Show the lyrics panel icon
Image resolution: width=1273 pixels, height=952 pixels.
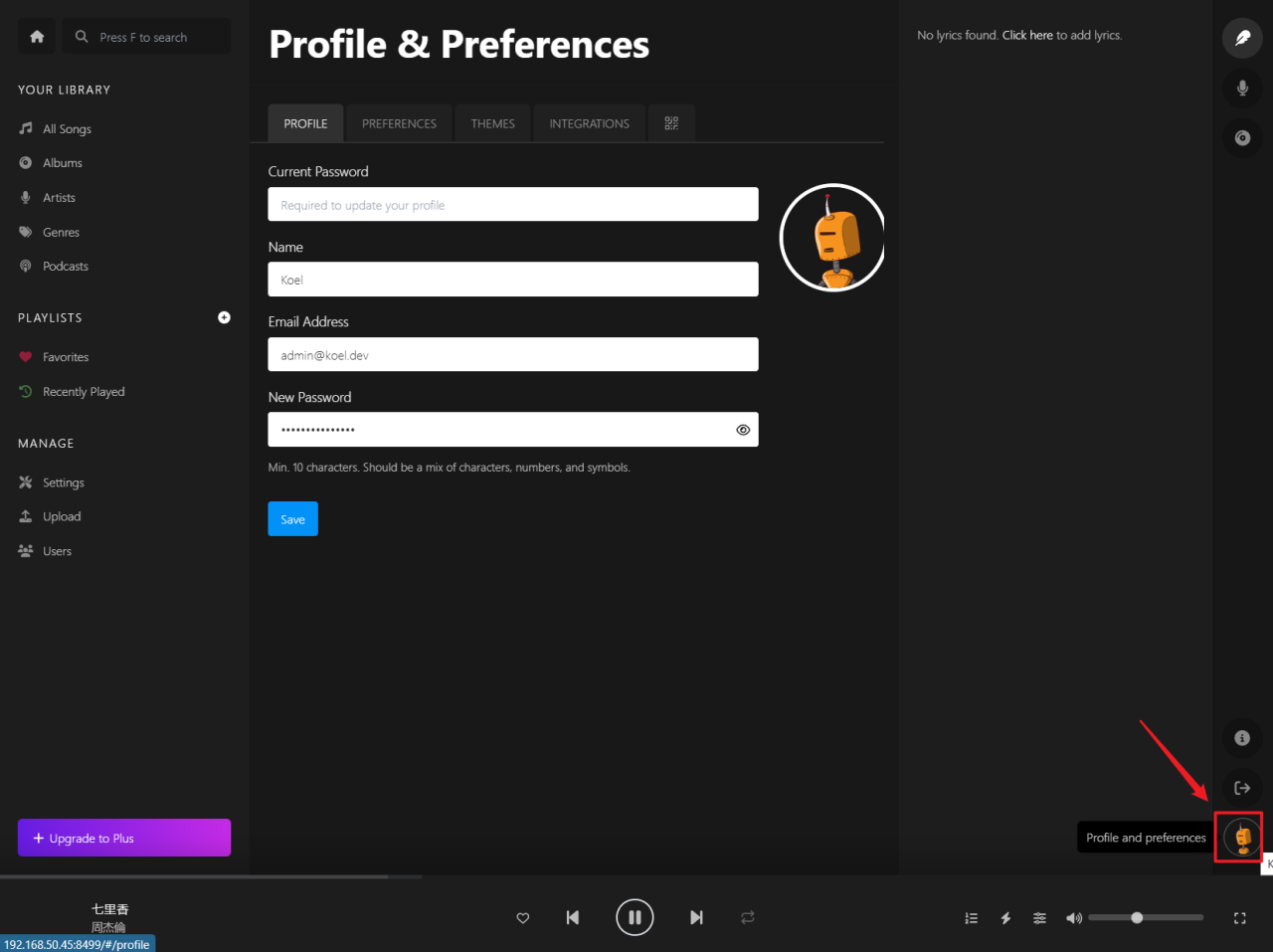click(x=1242, y=38)
